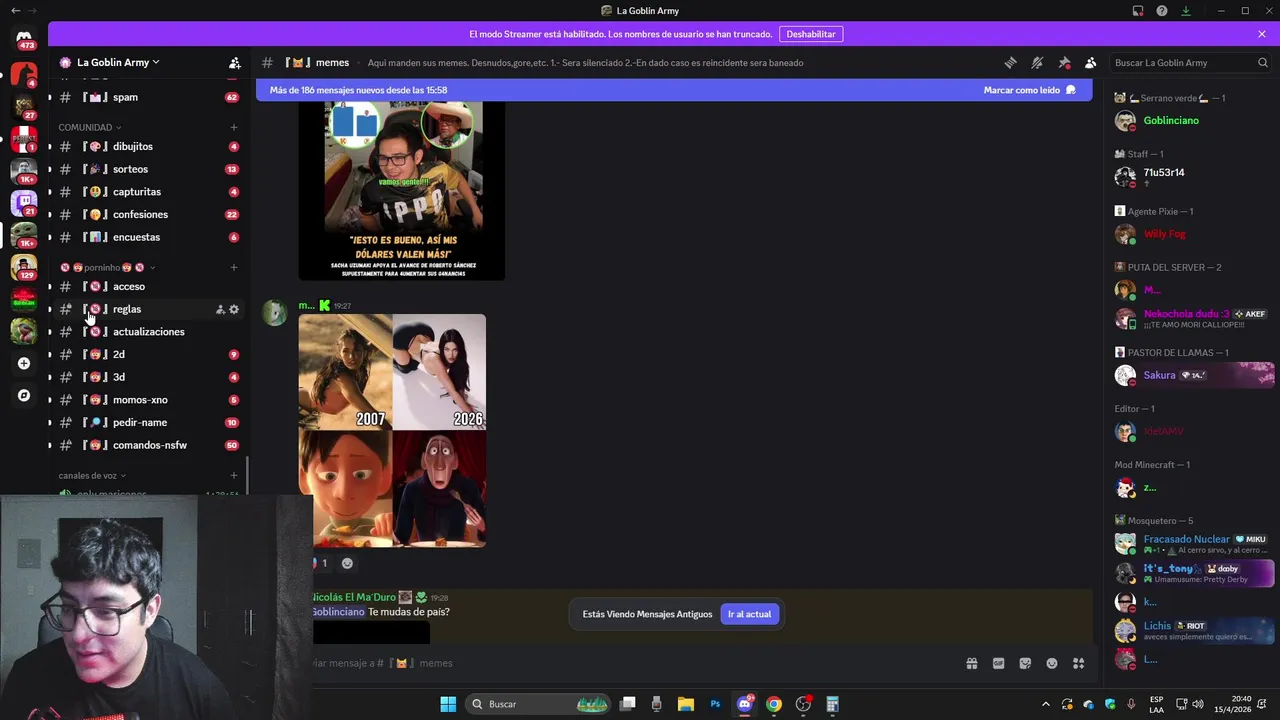Open the encuestas channel
This screenshot has height=720, width=1280.
pyautogui.click(x=148, y=237)
